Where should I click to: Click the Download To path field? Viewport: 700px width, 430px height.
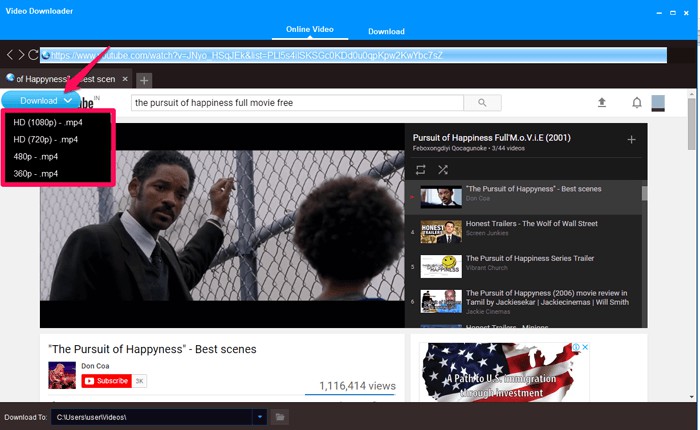tap(152, 417)
